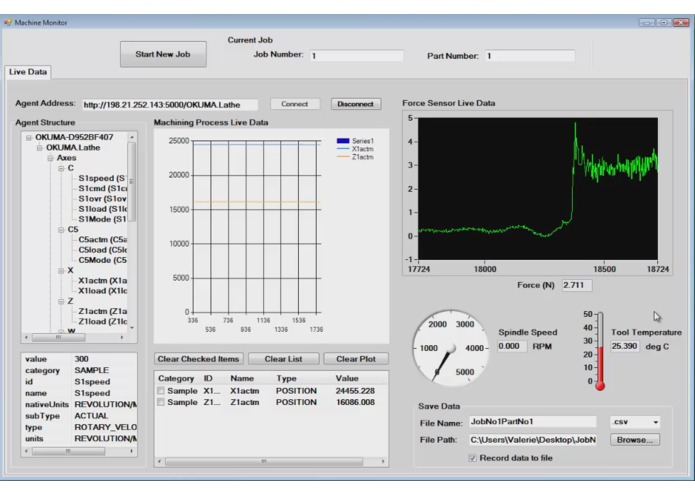Click the value 16086.008 in sample list
Screen dimensions: 695x494
tap(355, 402)
